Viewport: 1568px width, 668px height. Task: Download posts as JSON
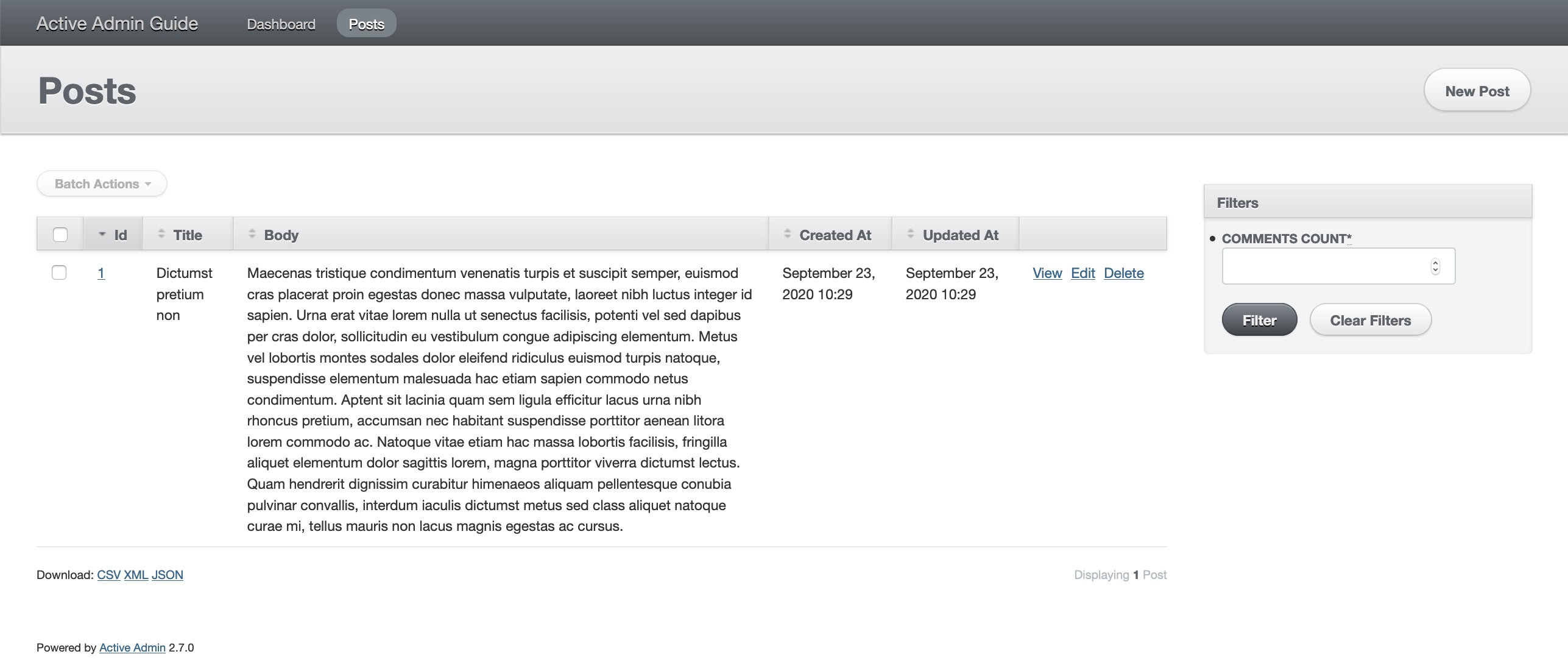(x=168, y=575)
